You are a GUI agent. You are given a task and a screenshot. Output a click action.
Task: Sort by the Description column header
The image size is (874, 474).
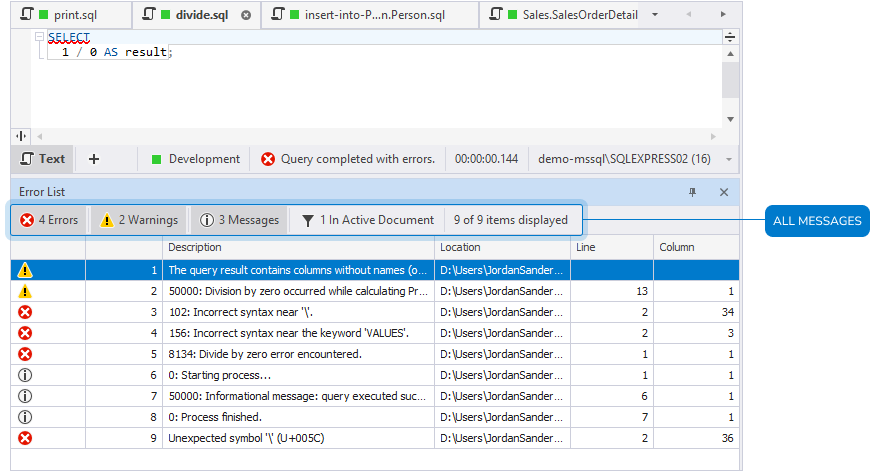coord(298,247)
